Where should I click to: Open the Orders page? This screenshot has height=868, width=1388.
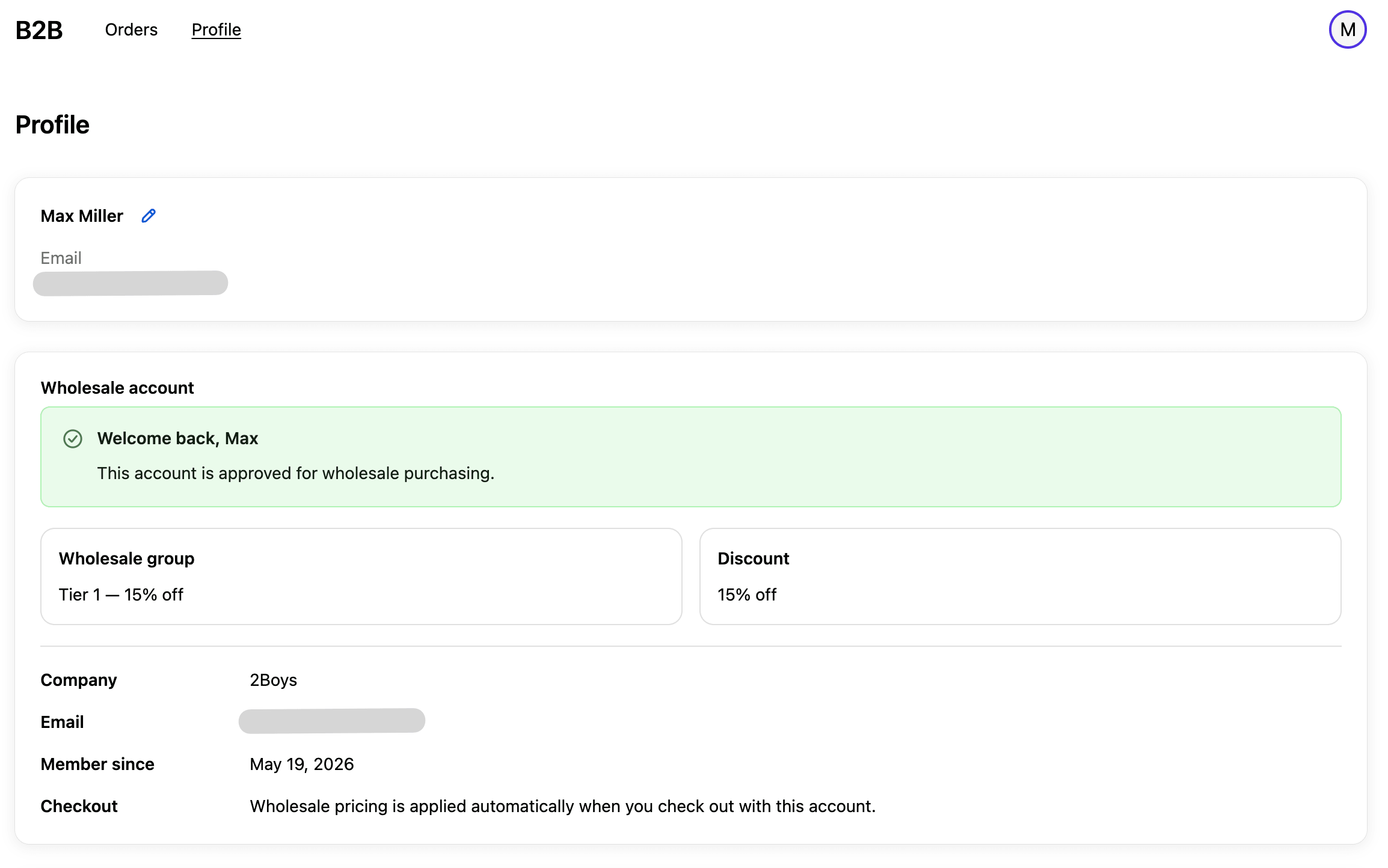[131, 30]
